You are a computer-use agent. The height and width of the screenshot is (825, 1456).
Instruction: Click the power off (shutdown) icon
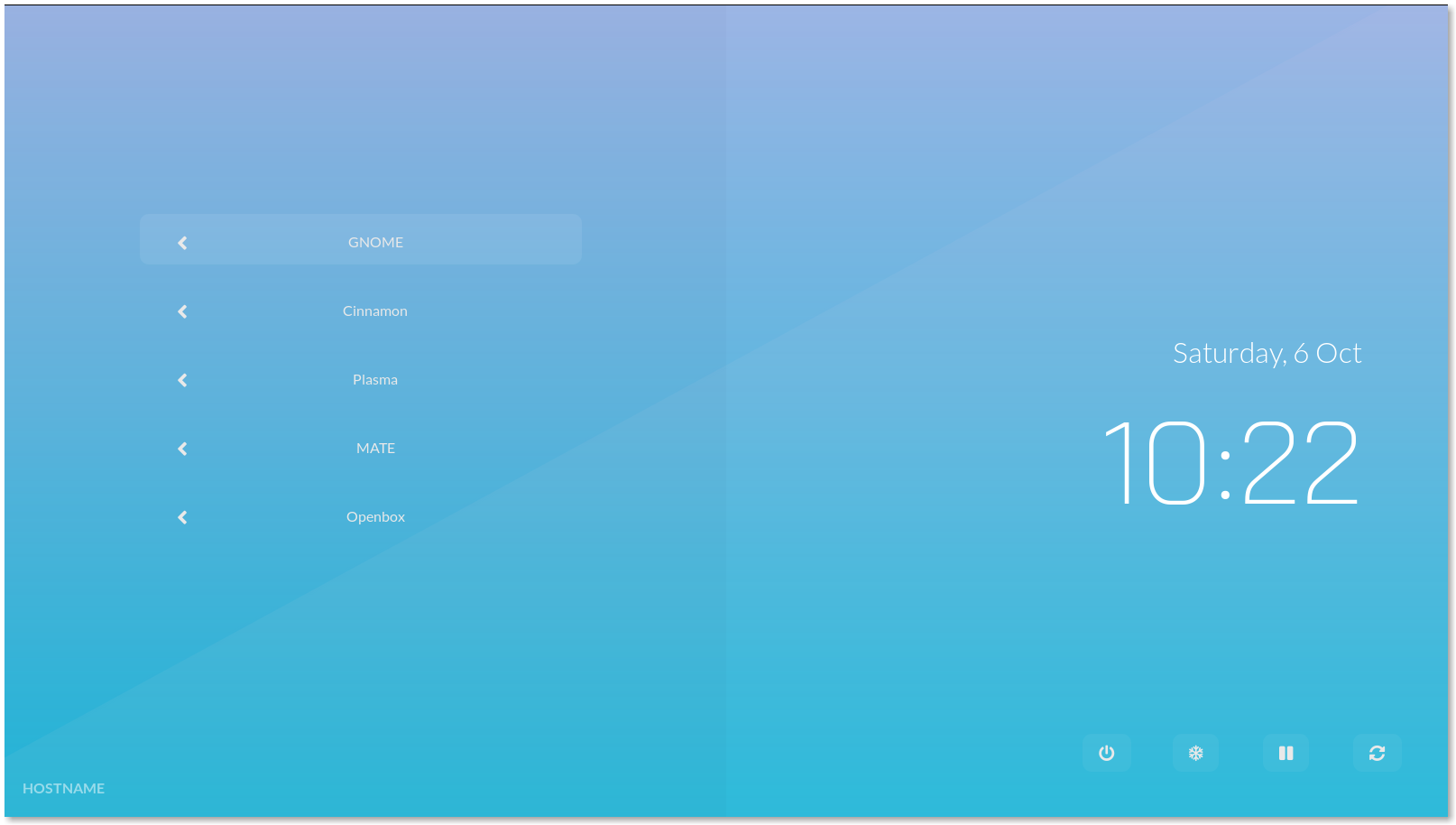pos(1106,753)
